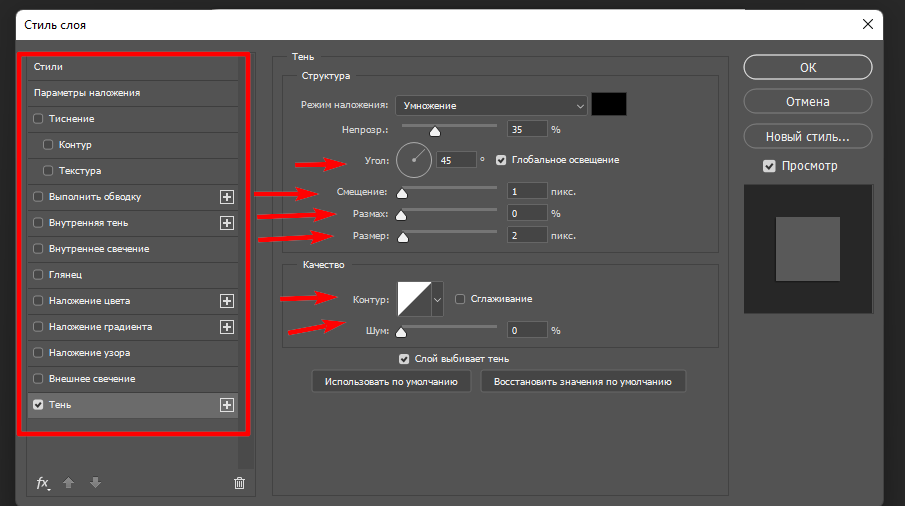Click the Шум percent value field
Viewport: 905px width, 506px height.
[x=527, y=331]
